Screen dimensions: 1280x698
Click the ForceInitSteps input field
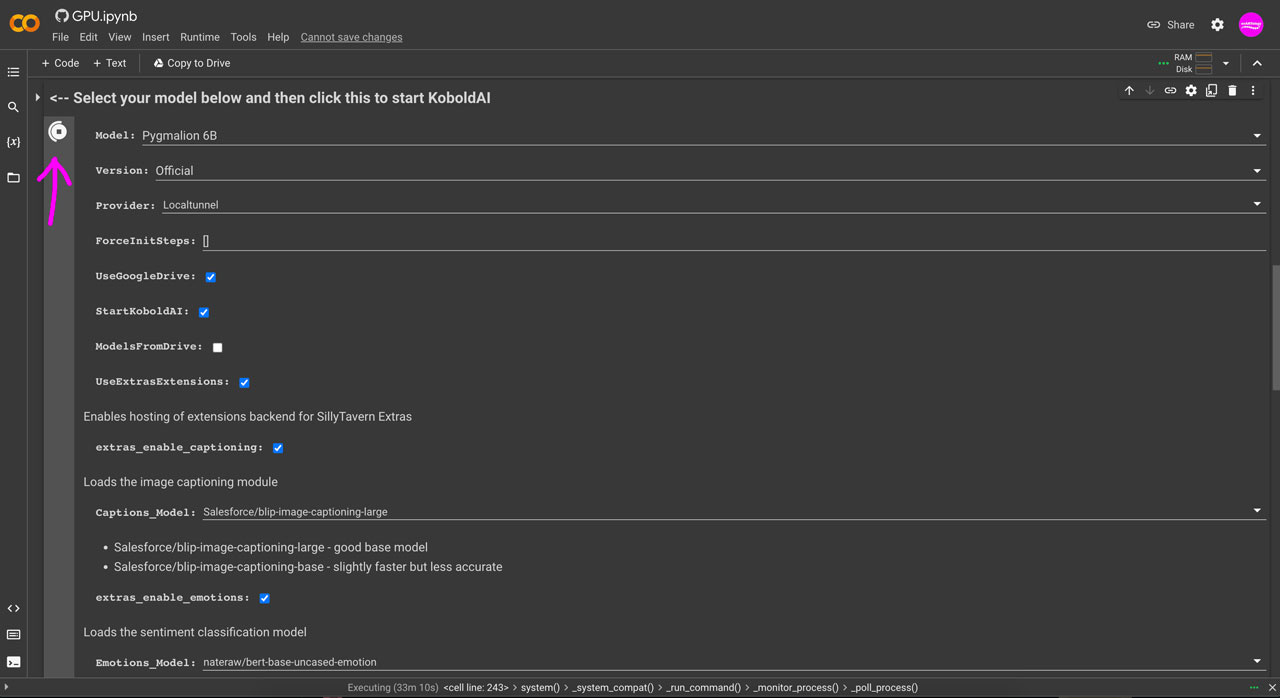pos(734,241)
